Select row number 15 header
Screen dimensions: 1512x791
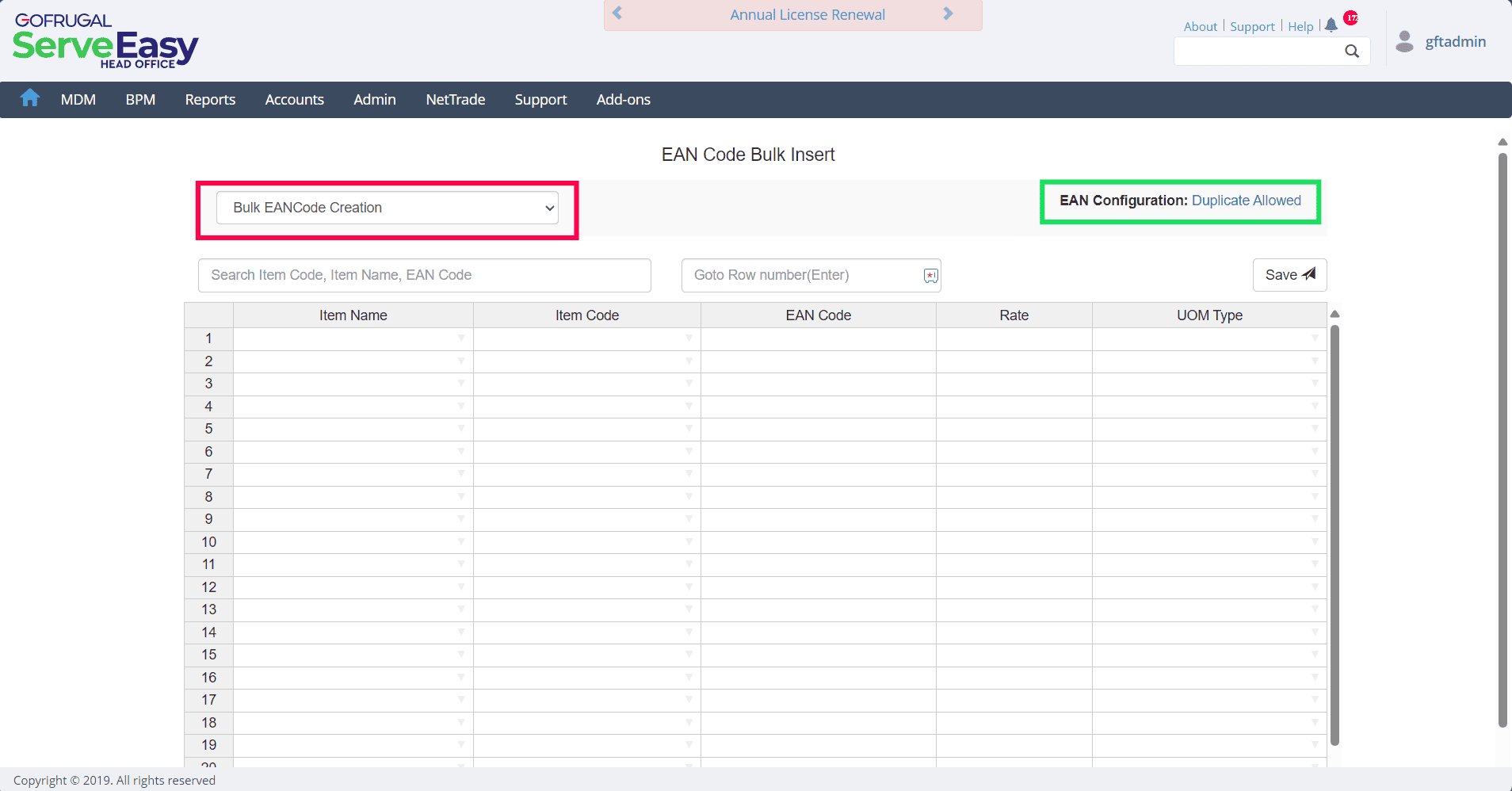(209, 655)
